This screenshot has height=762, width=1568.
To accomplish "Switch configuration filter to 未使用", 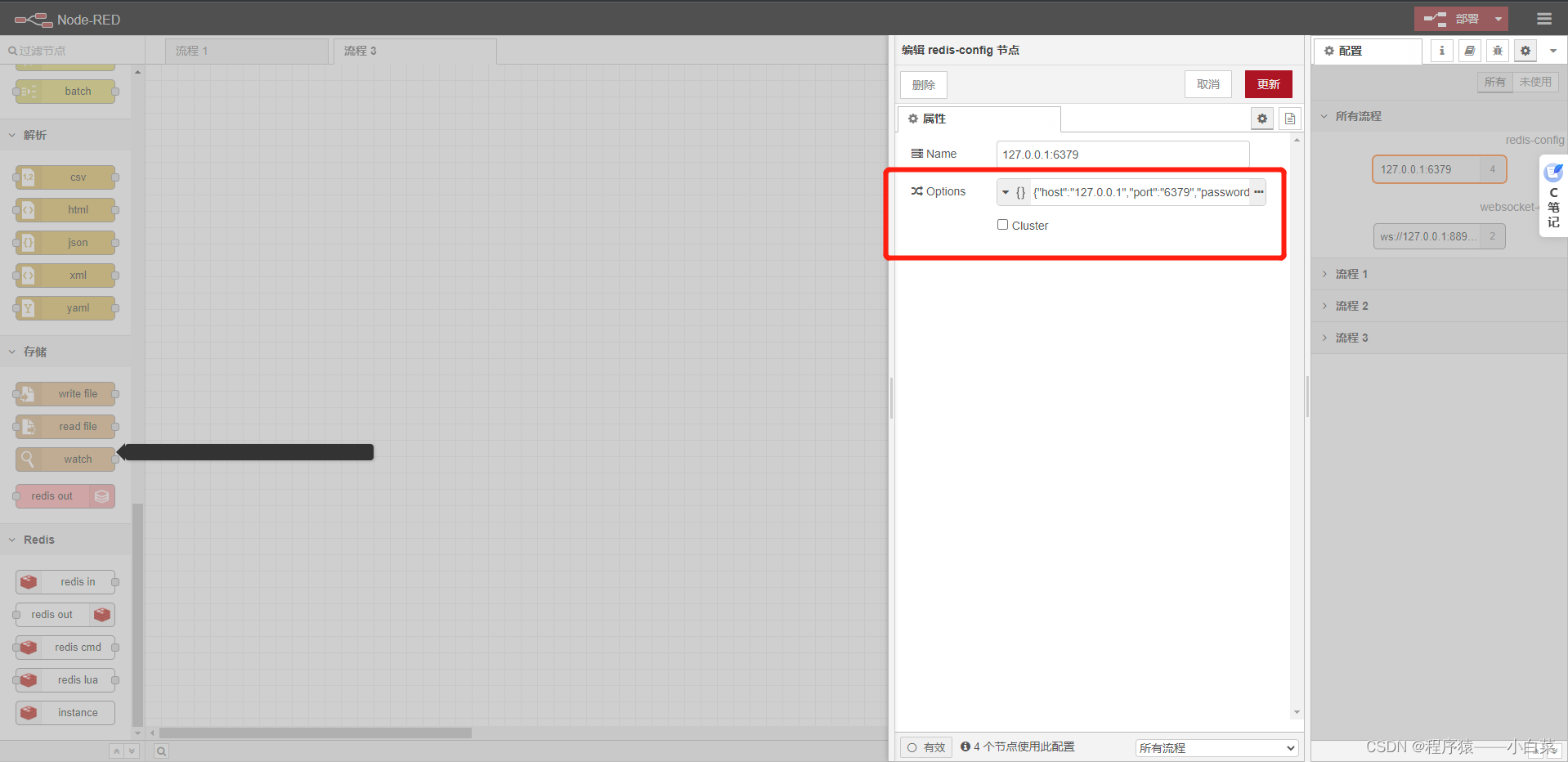I will point(1535,81).
